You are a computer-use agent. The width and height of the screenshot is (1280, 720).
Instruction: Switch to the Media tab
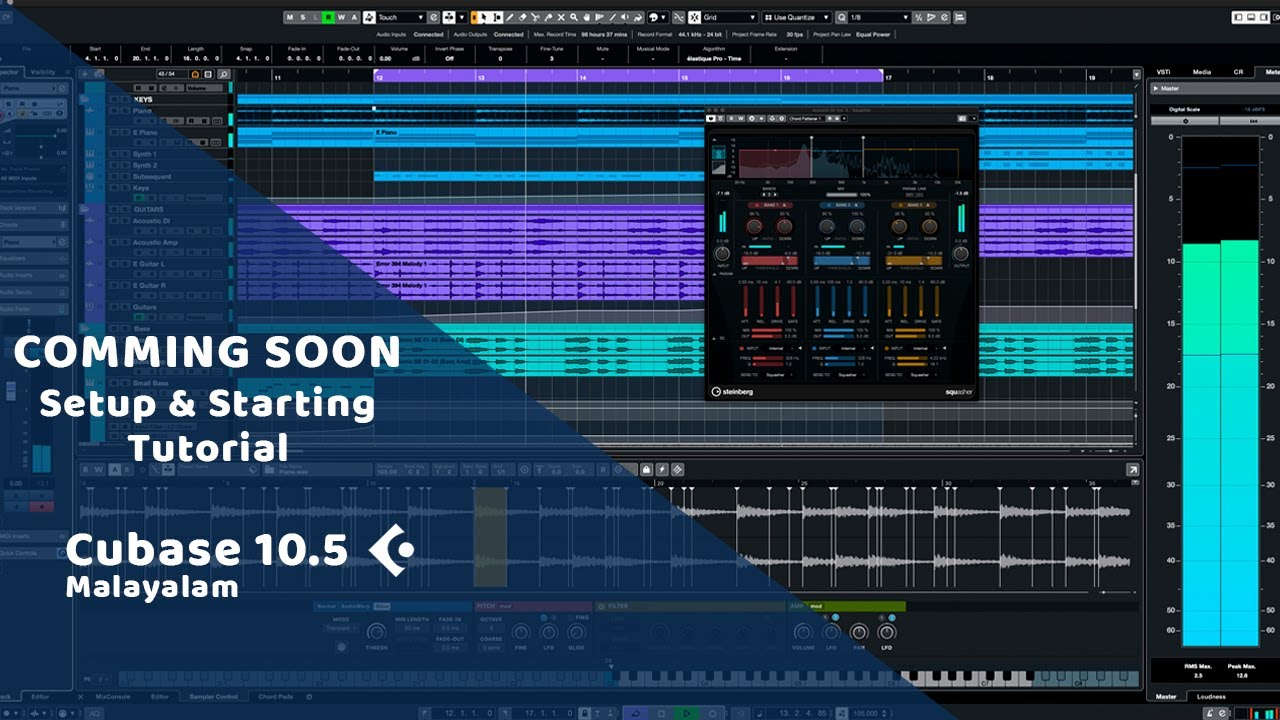[1201, 72]
